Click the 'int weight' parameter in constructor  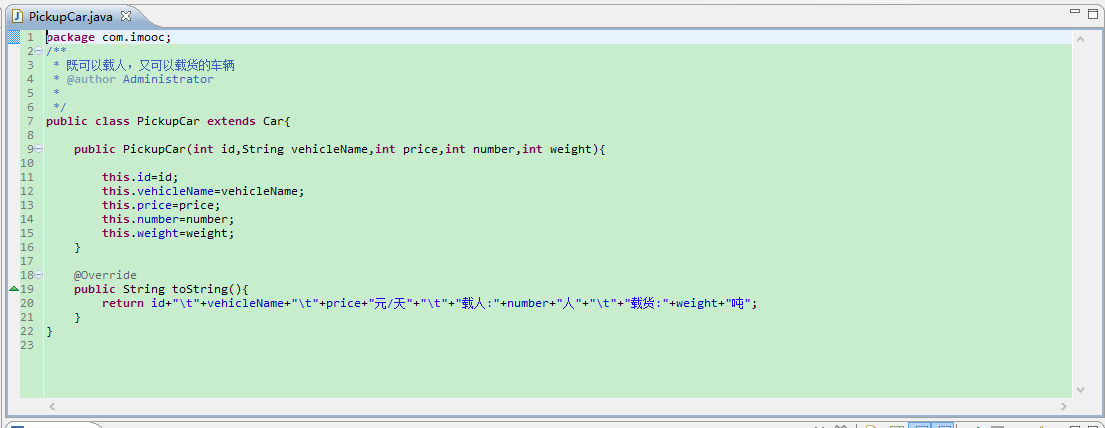coord(557,149)
